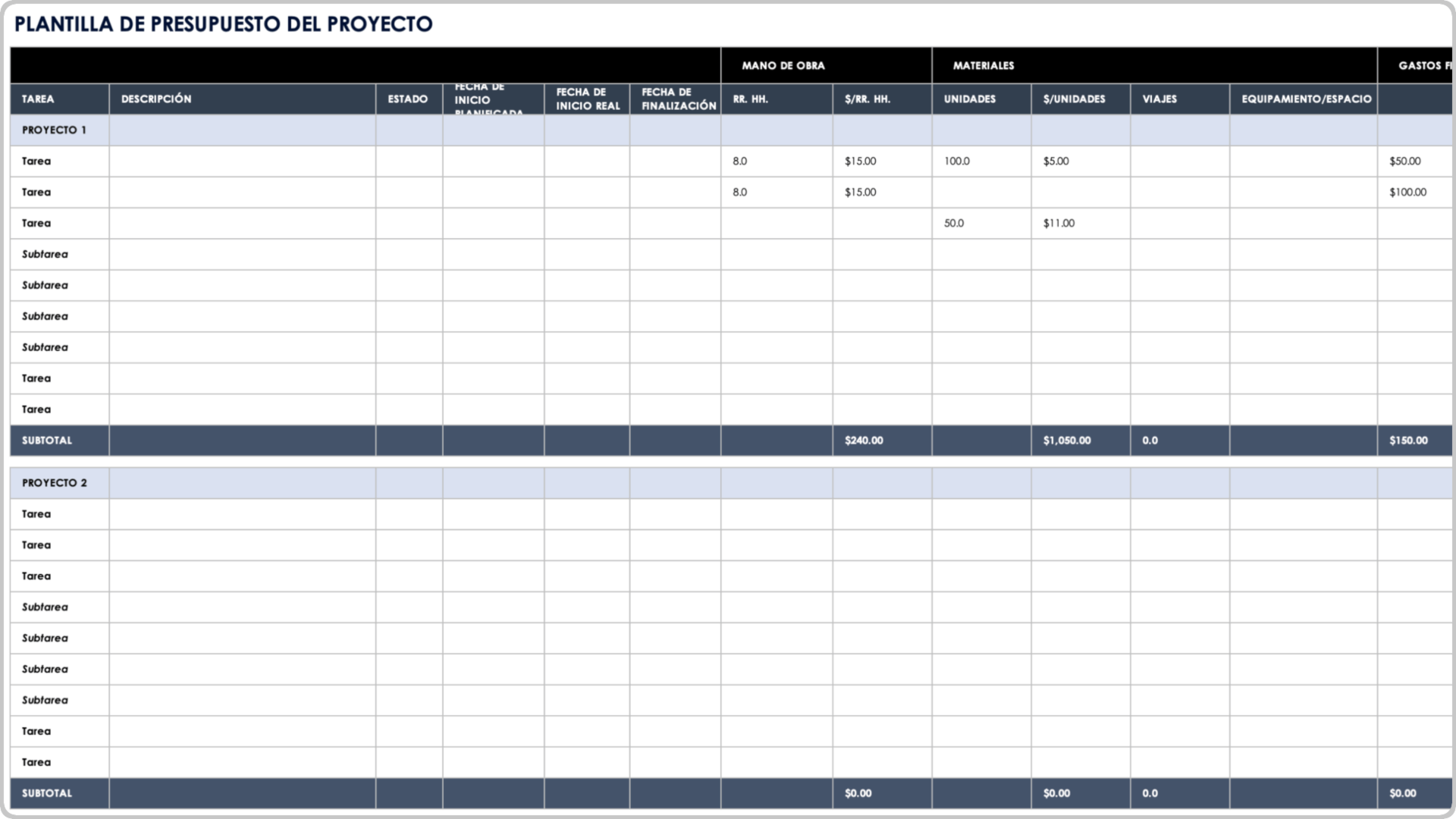Select the VIAJES column header

1180,99
